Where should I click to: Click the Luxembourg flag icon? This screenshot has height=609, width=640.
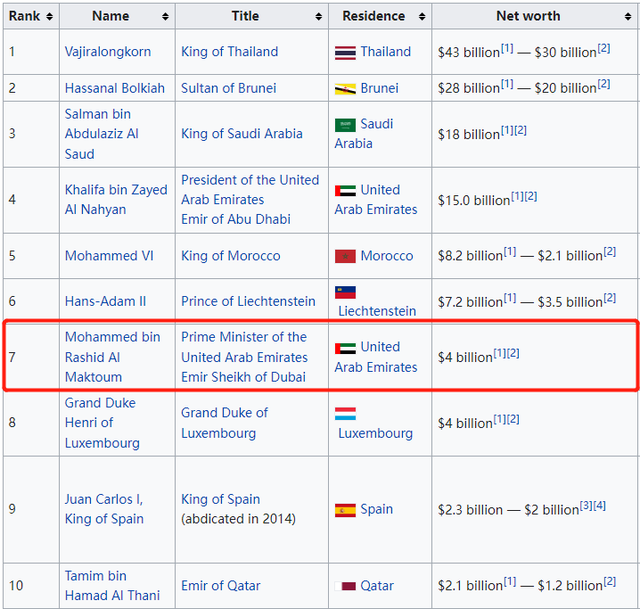pyautogui.click(x=345, y=413)
